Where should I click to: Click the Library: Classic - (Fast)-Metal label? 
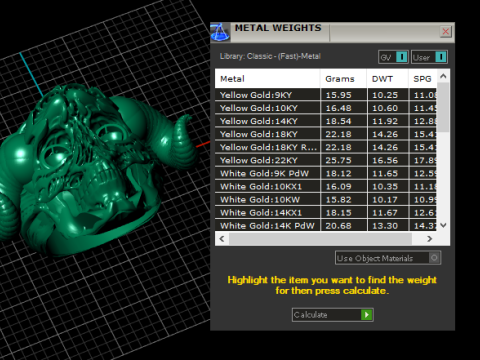(x=270, y=56)
